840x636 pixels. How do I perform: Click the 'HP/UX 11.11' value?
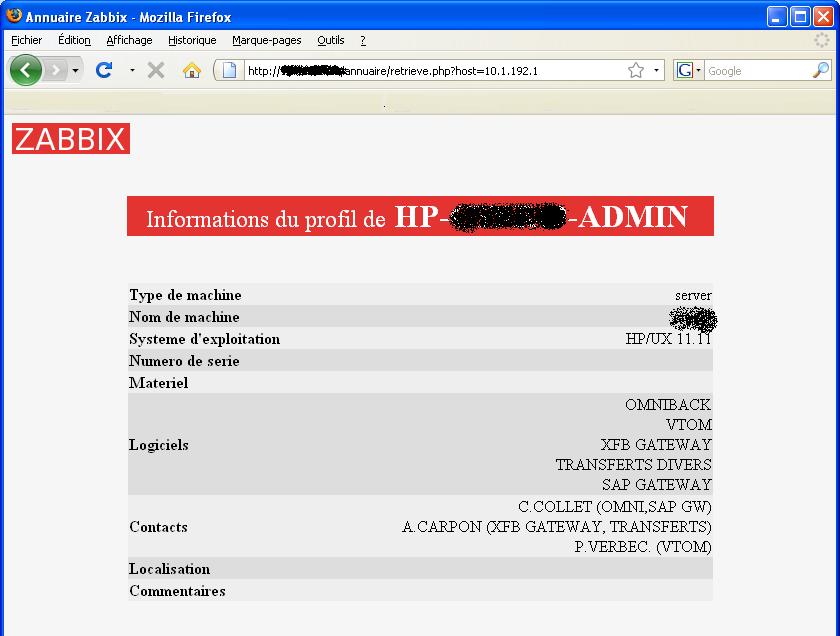[x=668, y=339]
